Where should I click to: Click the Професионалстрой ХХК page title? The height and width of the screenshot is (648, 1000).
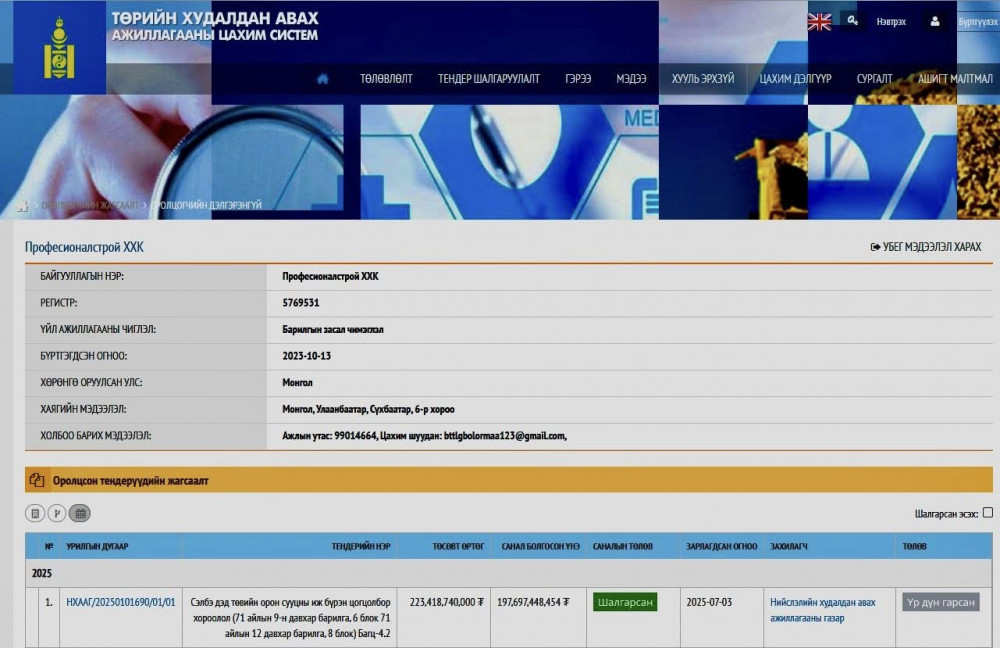coord(84,247)
